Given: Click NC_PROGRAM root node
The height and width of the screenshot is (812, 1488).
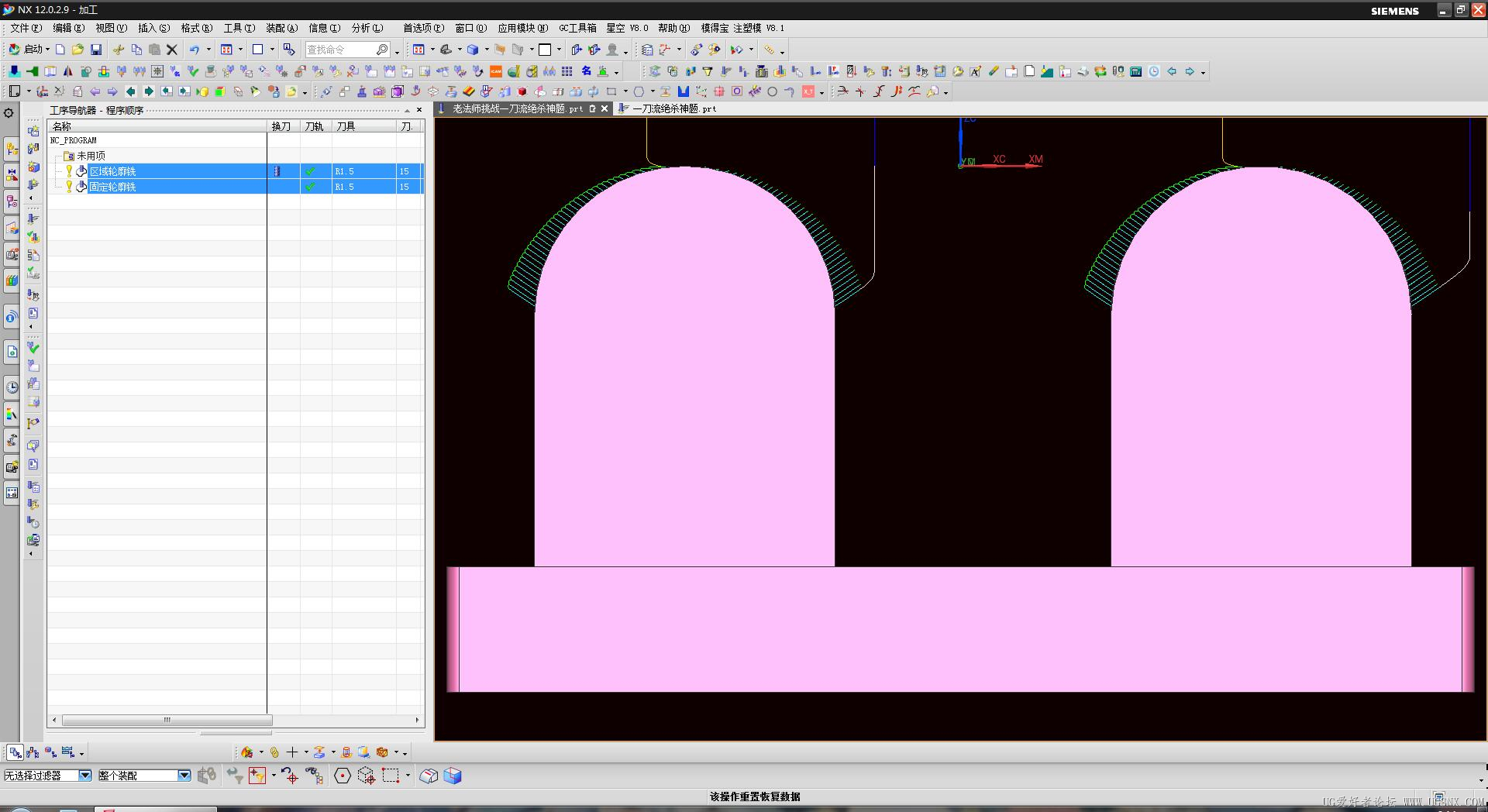Looking at the screenshot, I should click(x=74, y=140).
